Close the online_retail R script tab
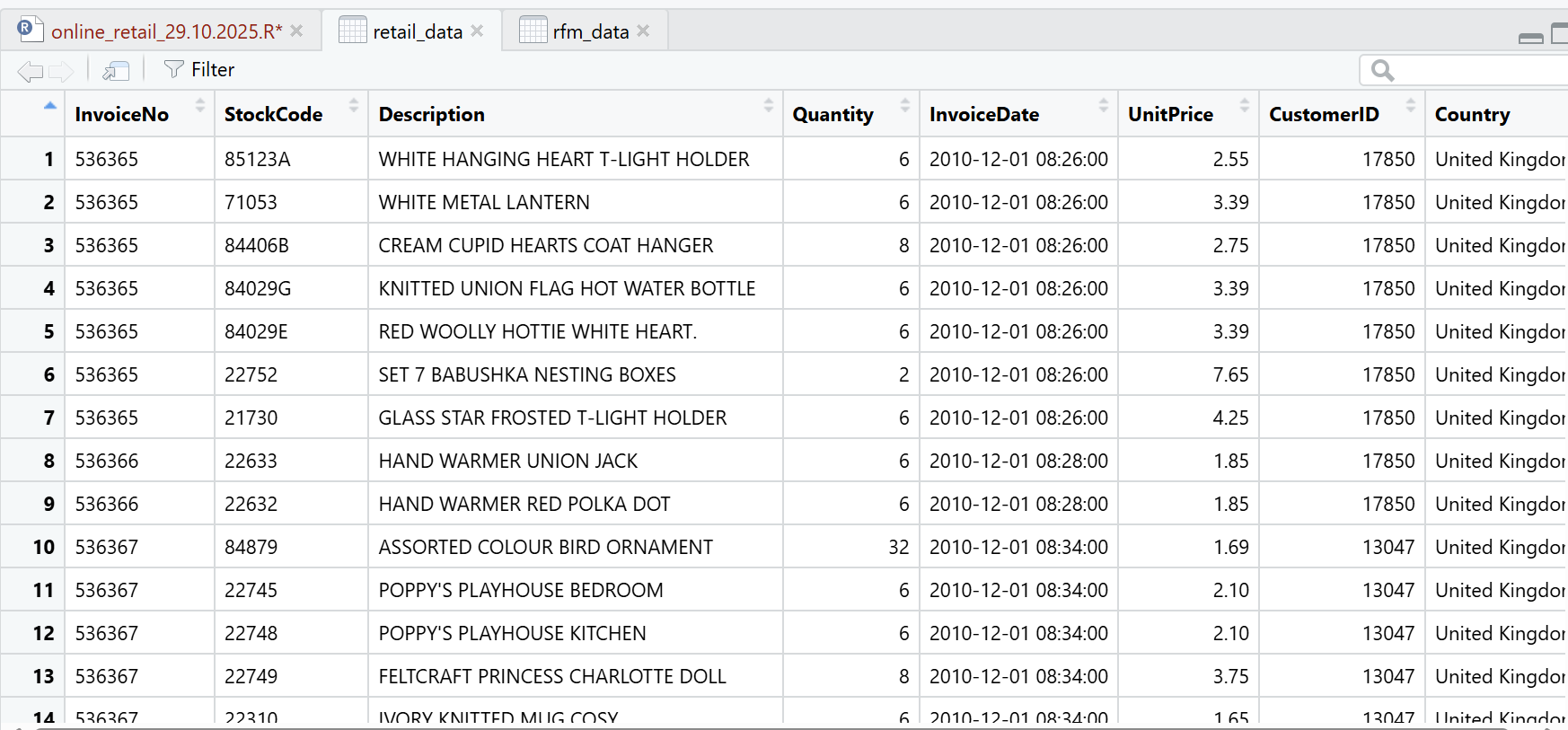 [297, 31]
